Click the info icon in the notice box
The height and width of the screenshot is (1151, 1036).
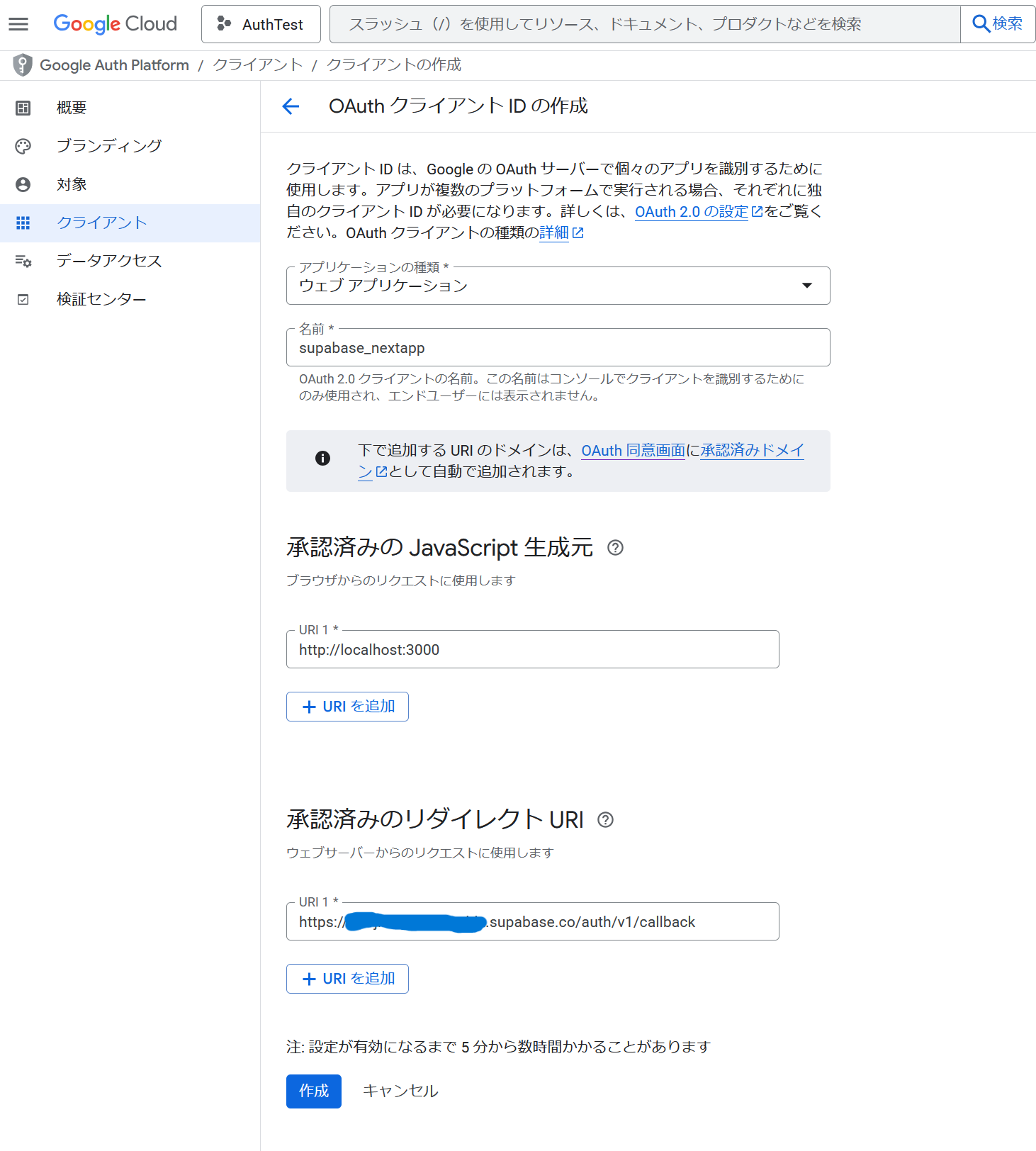[x=322, y=459]
